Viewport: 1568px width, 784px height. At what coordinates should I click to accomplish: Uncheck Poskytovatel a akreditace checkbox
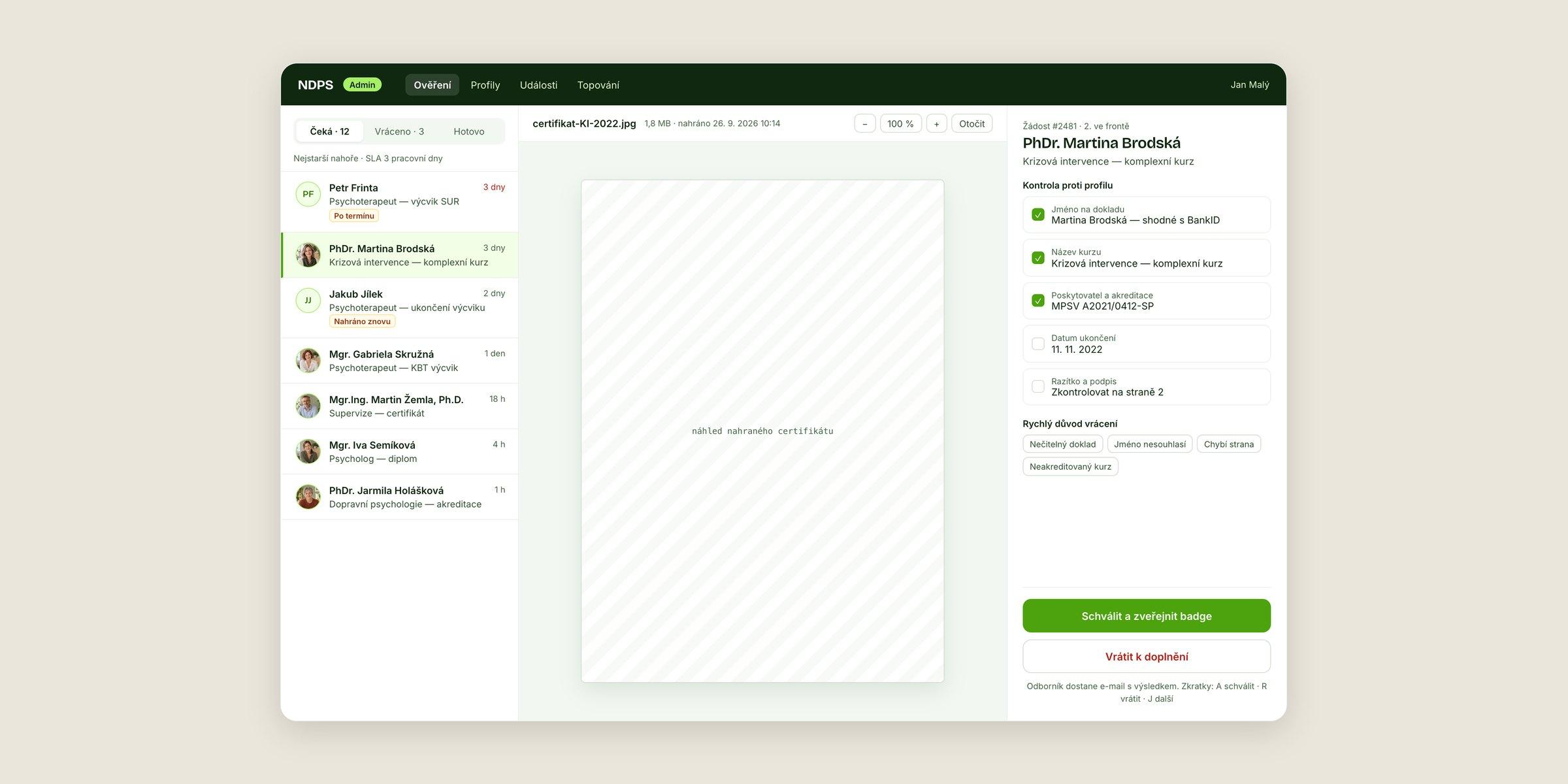tap(1037, 301)
